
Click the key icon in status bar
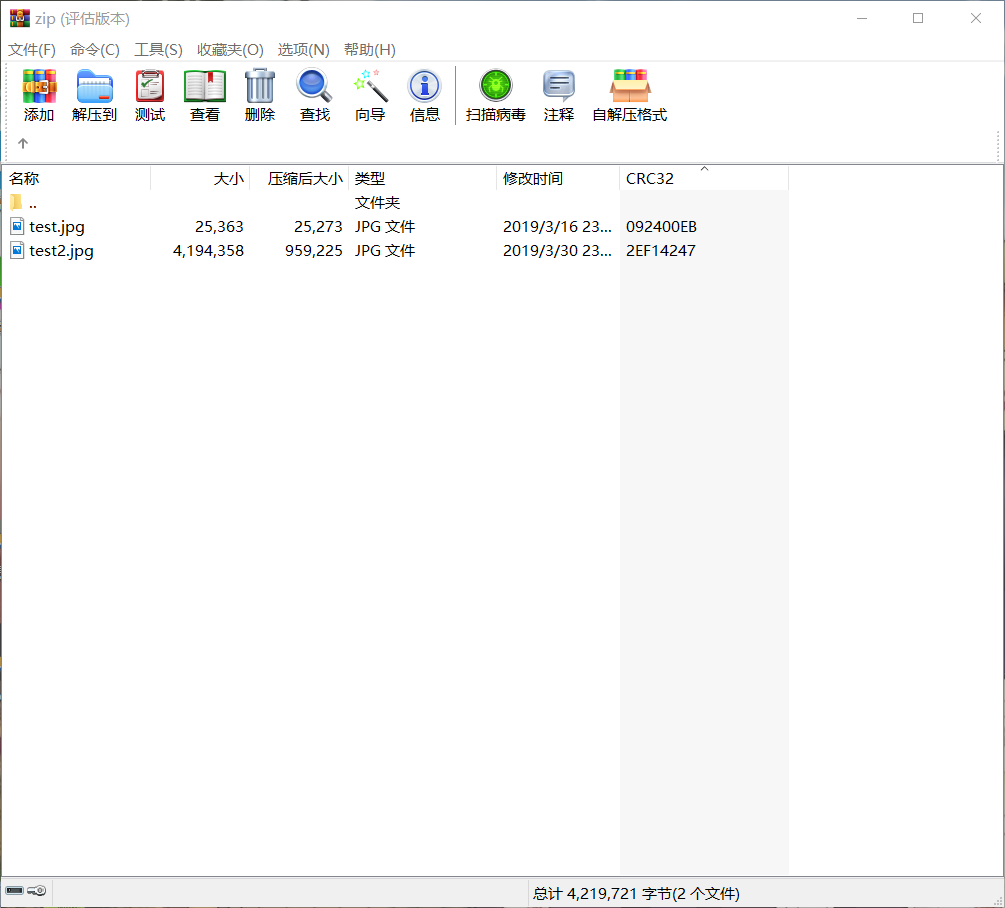(x=37, y=891)
